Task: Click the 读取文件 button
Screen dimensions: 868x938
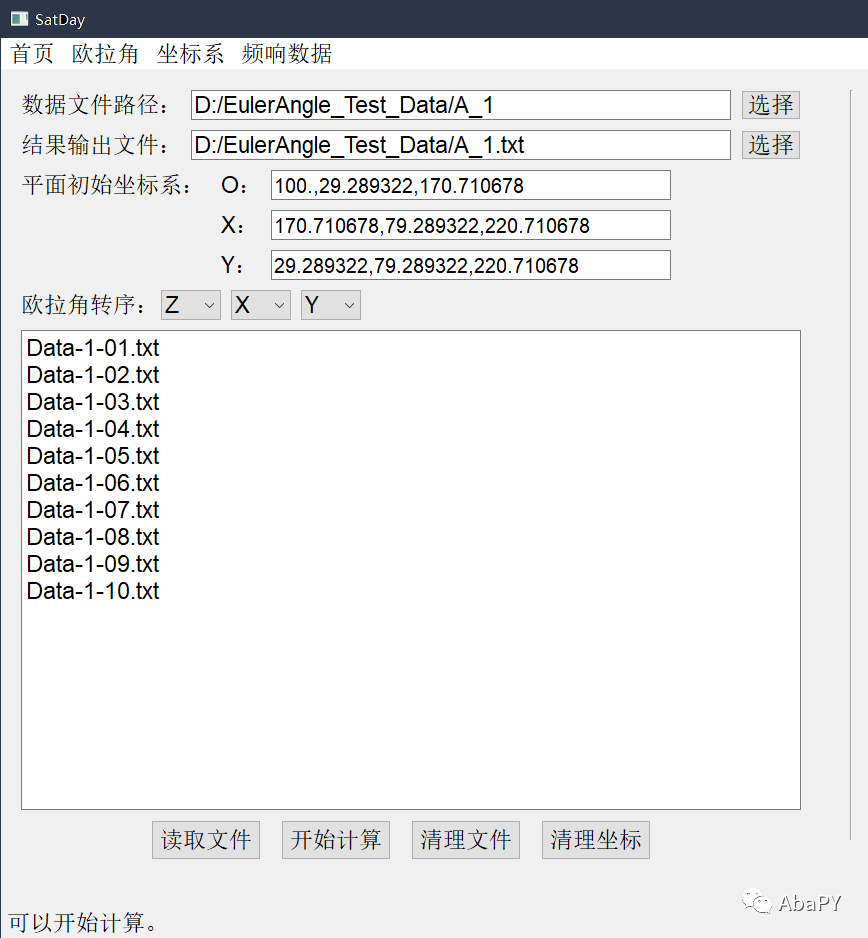Action: [205, 839]
